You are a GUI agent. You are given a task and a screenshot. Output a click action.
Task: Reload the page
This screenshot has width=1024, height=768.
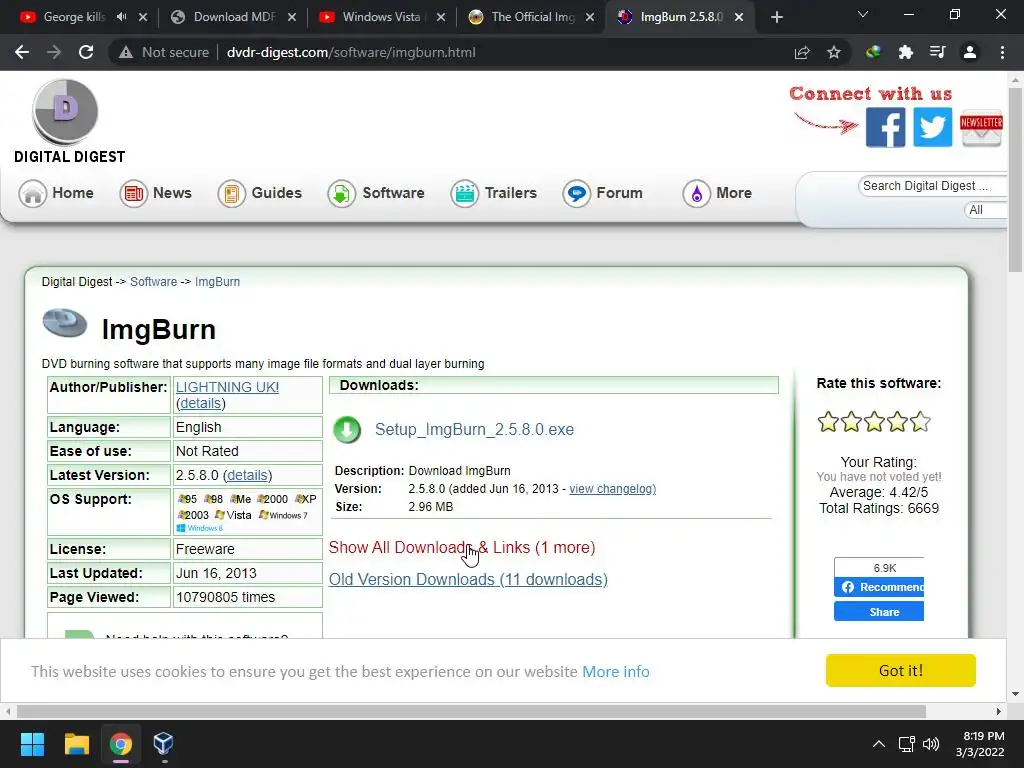click(86, 52)
